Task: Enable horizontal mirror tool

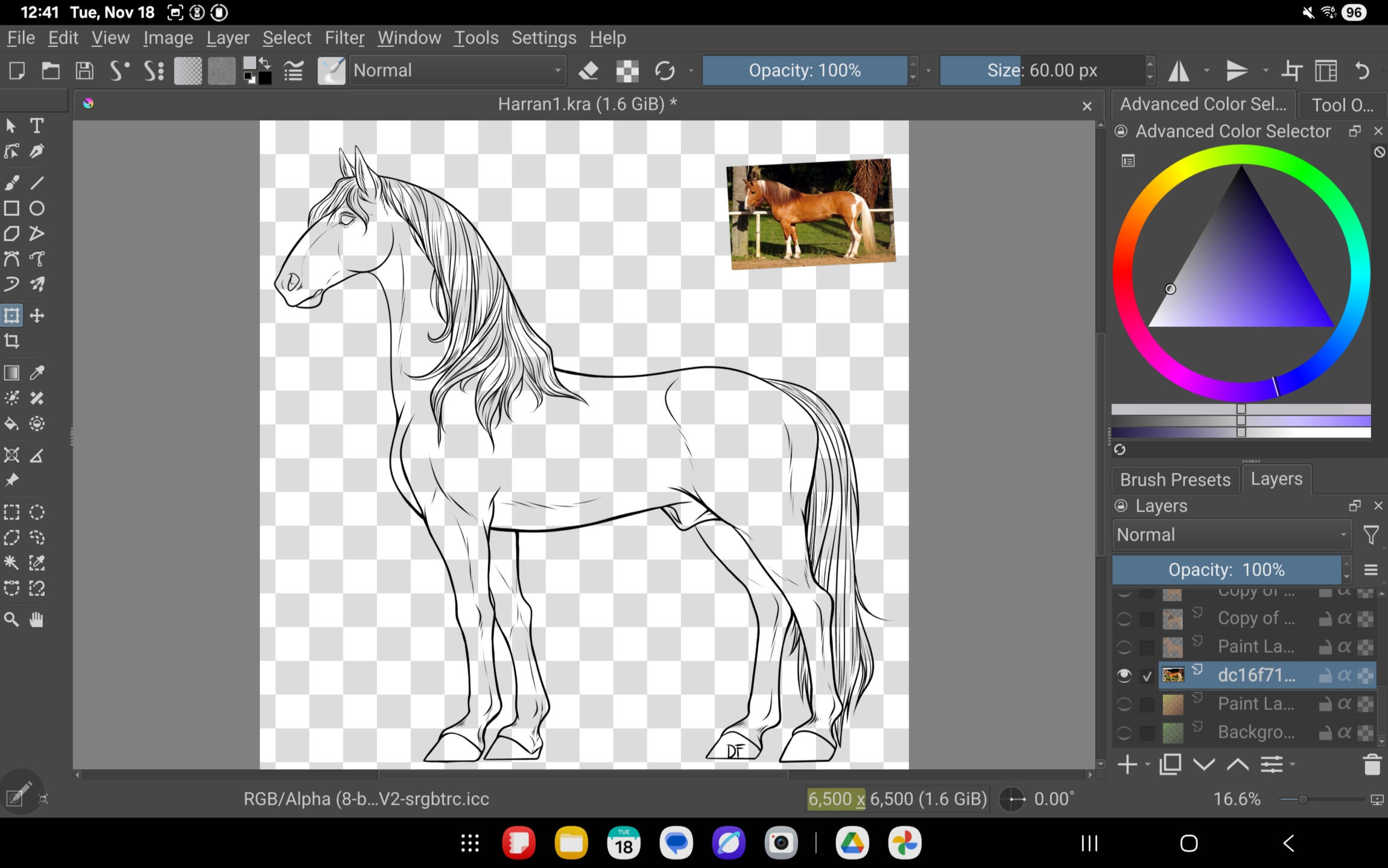Action: [1179, 71]
